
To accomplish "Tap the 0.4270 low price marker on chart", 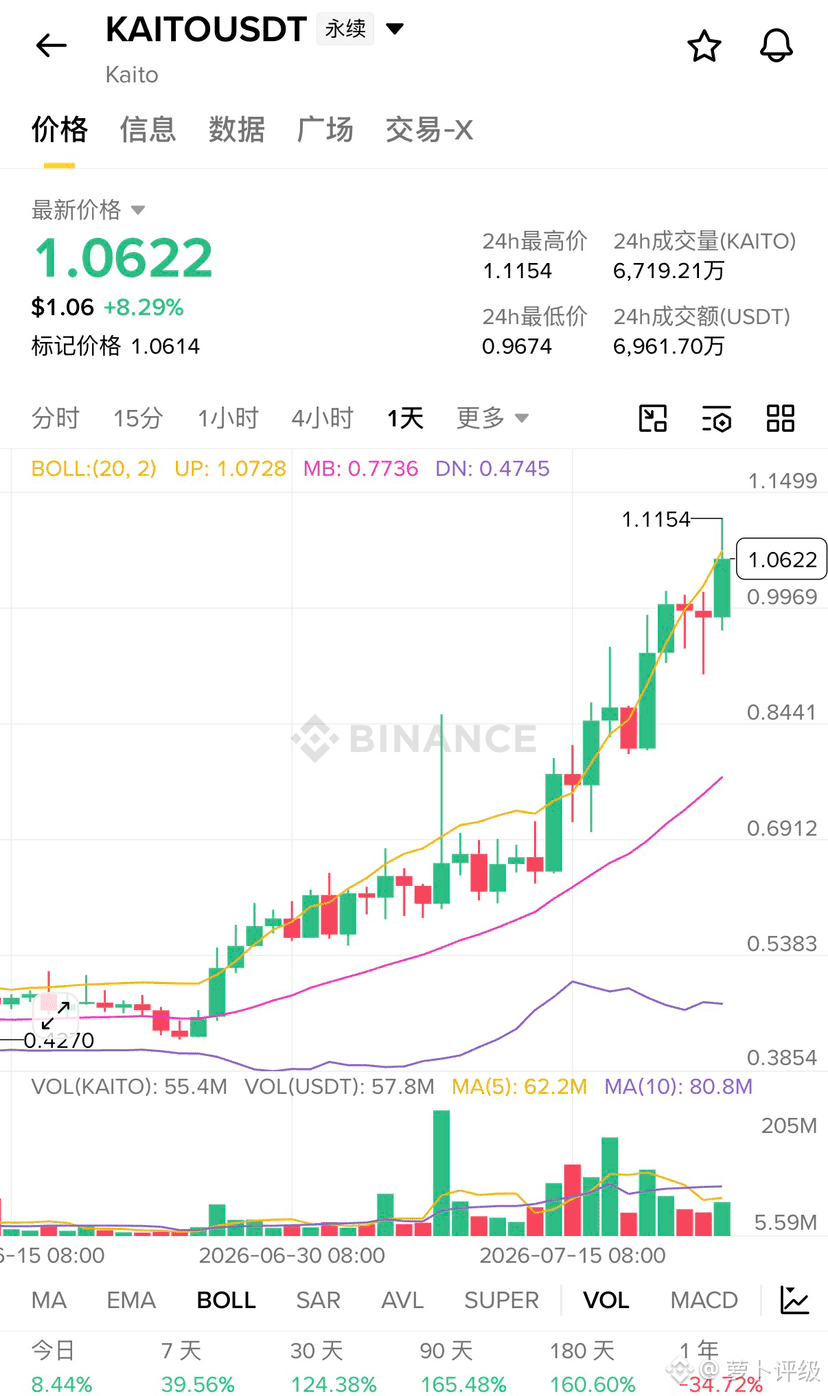I will click(58, 1041).
